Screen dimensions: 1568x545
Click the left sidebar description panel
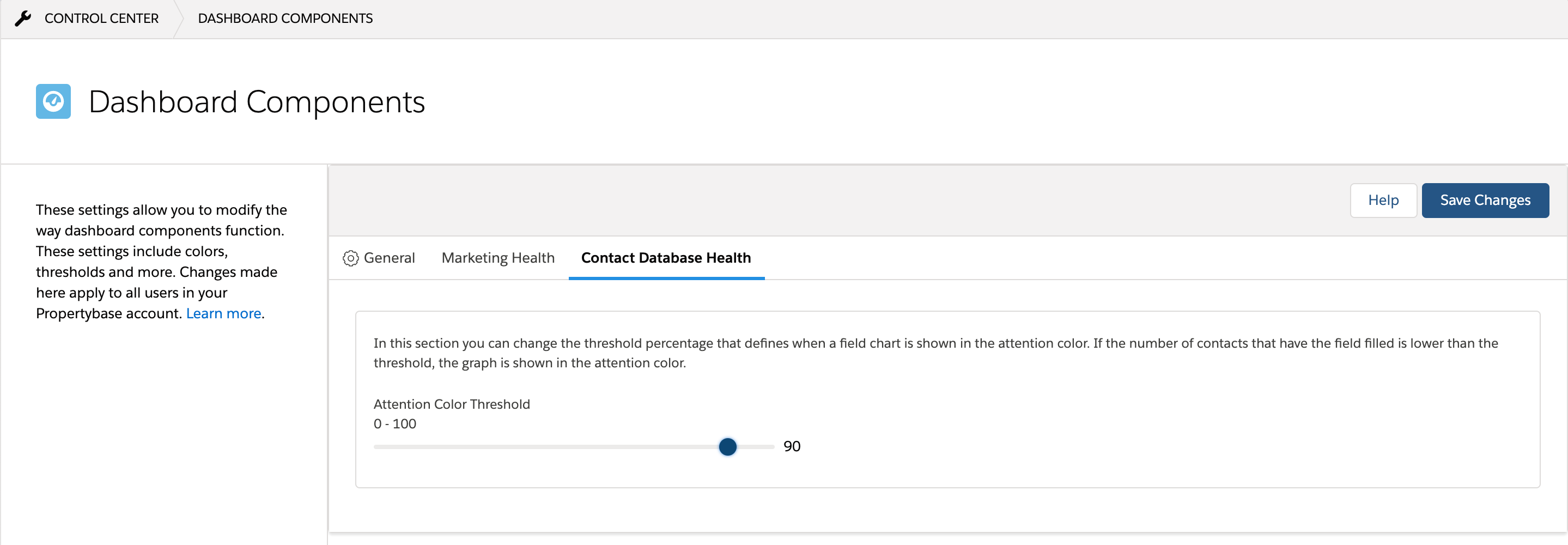(161, 261)
